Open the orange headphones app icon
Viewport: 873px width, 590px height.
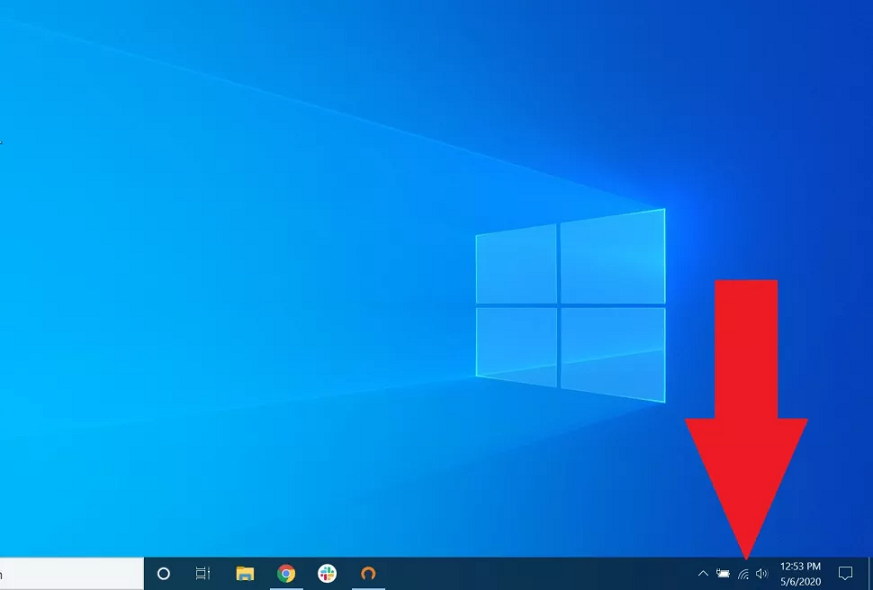click(x=368, y=573)
